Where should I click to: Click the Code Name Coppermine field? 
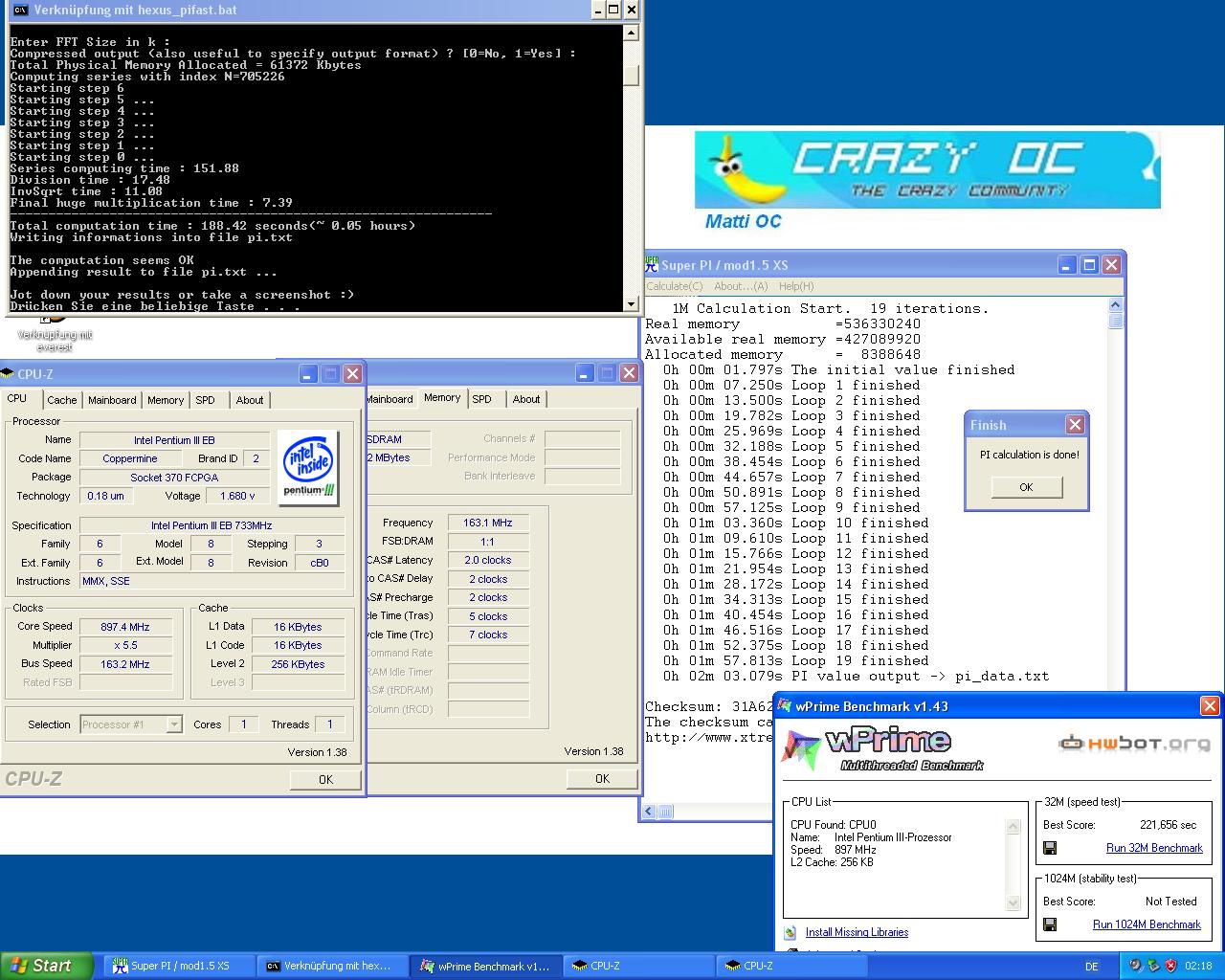click(130, 458)
